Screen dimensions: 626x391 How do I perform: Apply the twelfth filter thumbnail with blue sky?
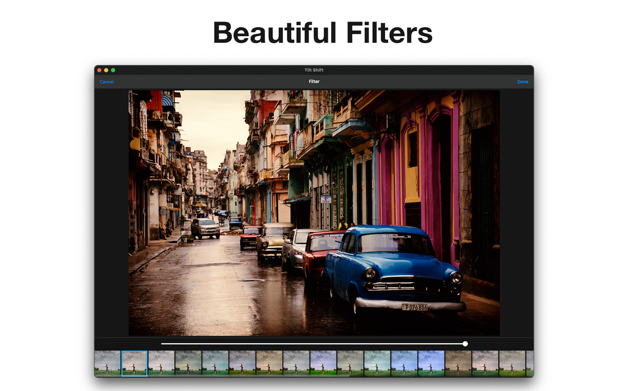pos(404,363)
